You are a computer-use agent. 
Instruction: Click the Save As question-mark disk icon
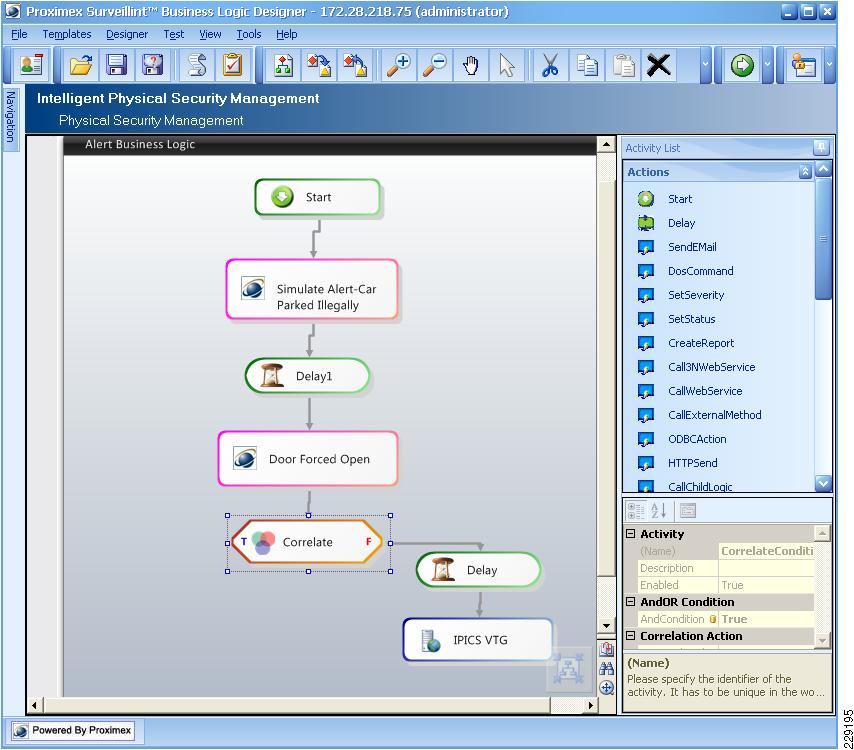point(152,65)
